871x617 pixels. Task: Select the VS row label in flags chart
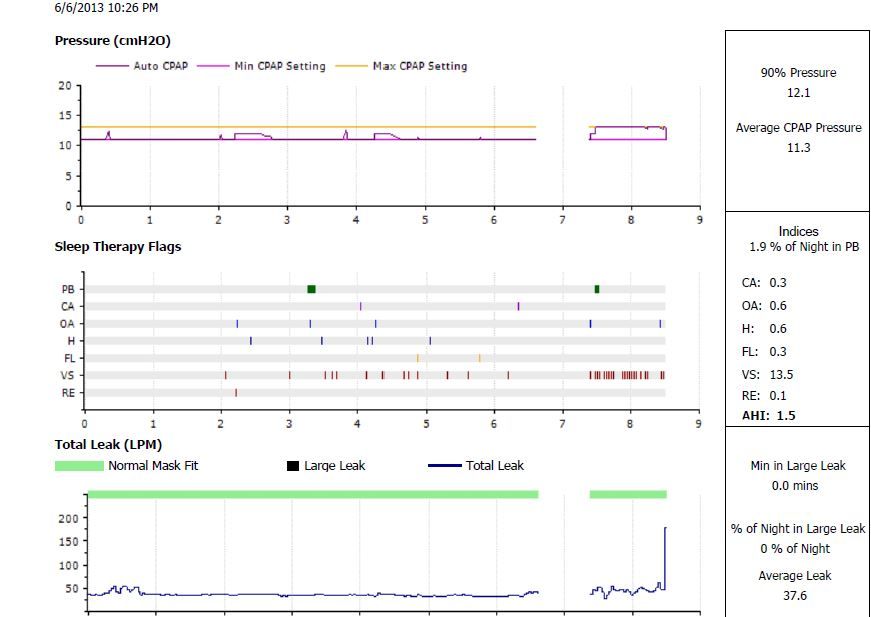[x=67, y=376]
